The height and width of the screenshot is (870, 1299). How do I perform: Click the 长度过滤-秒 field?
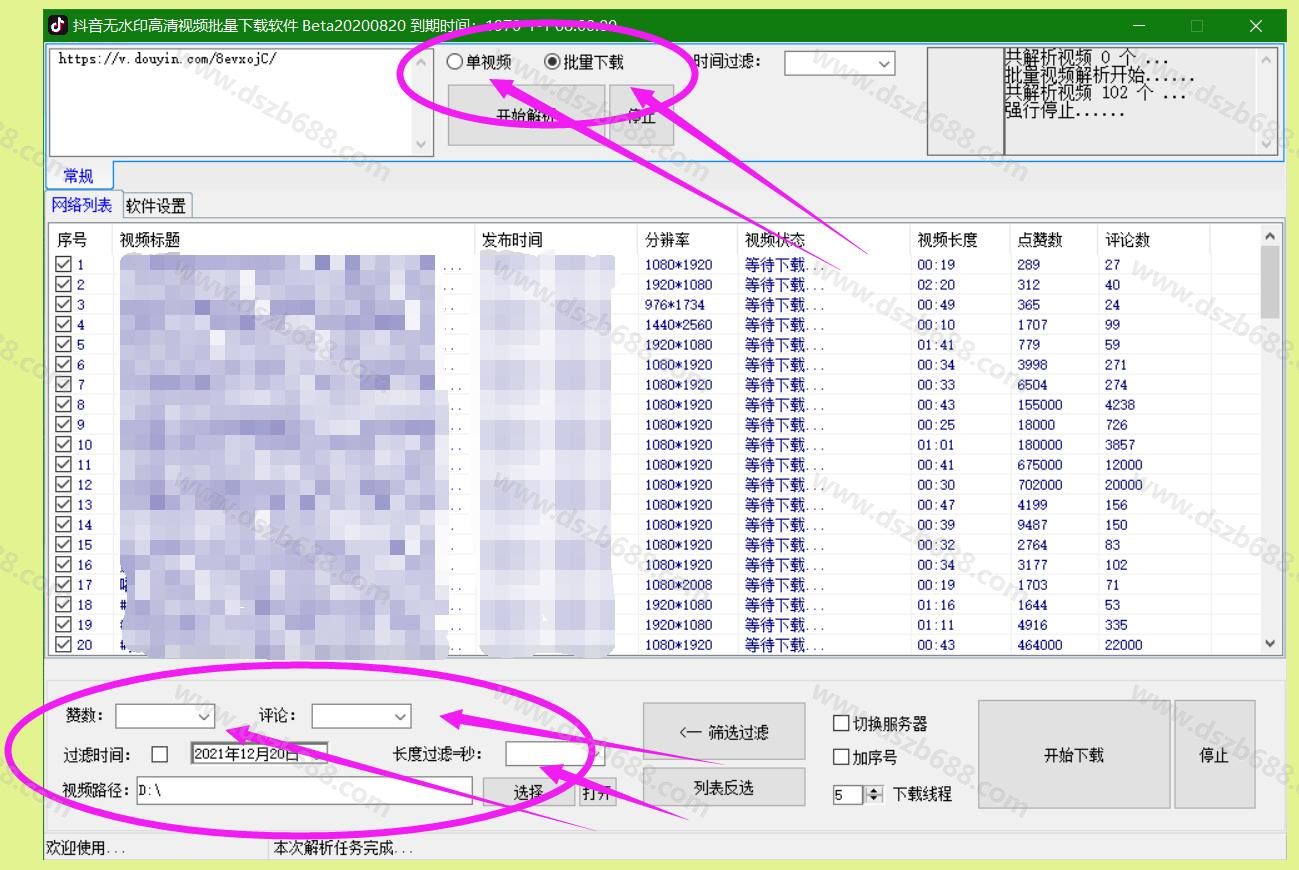point(555,754)
